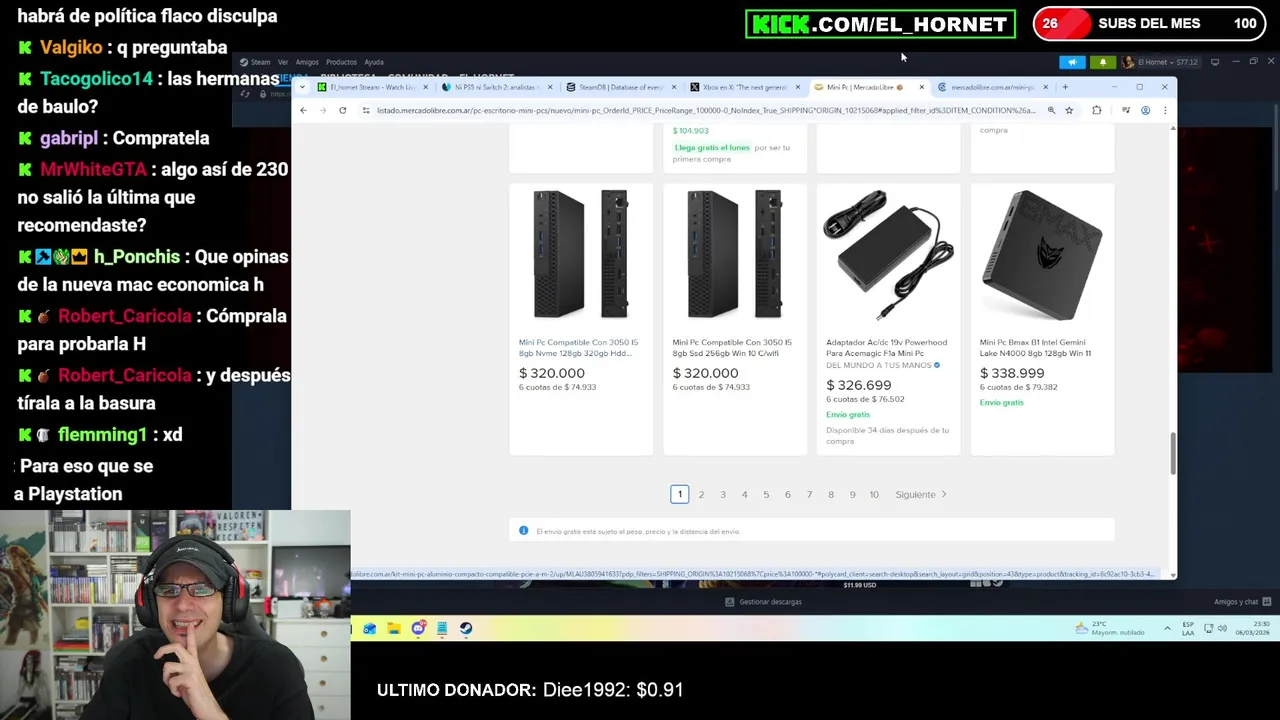This screenshot has width=1280, height=720.
Task: Go to results page 3
Action: (x=723, y=494)
